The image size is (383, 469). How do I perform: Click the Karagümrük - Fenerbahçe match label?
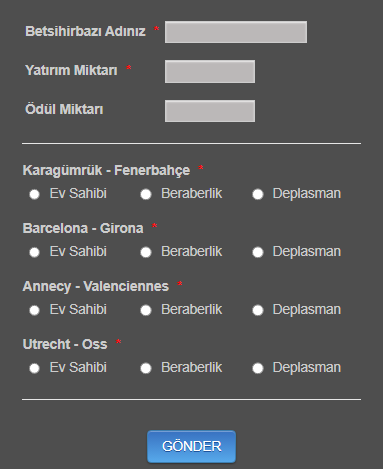click(x=106, y=170)
